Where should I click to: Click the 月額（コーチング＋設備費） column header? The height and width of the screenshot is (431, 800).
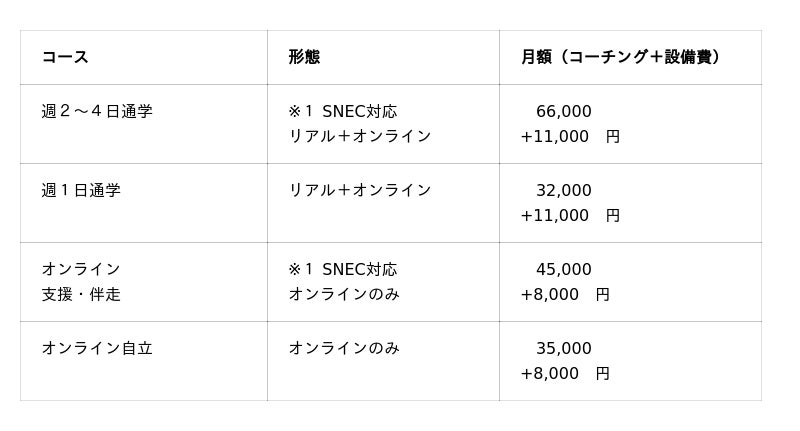pos(620,57)
